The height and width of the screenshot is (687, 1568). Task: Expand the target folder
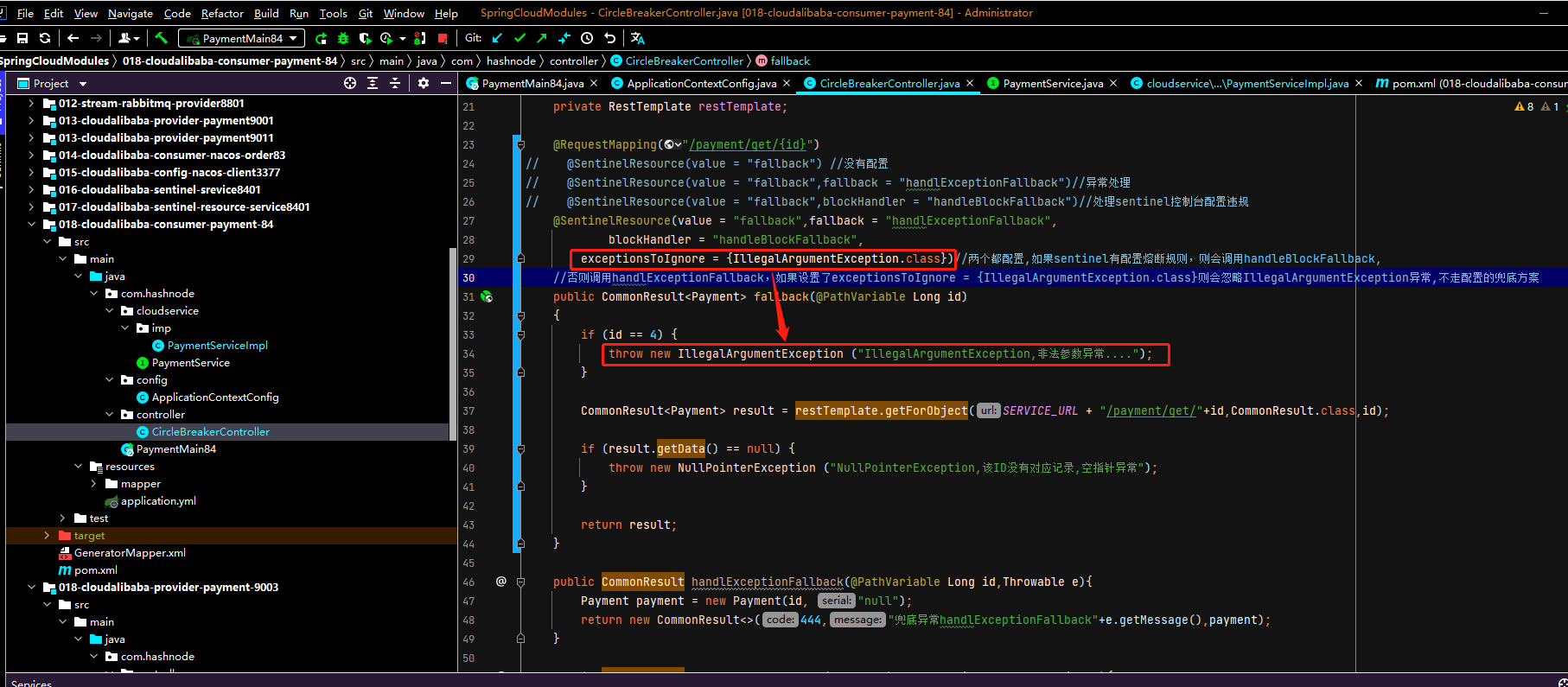(48, 535)
